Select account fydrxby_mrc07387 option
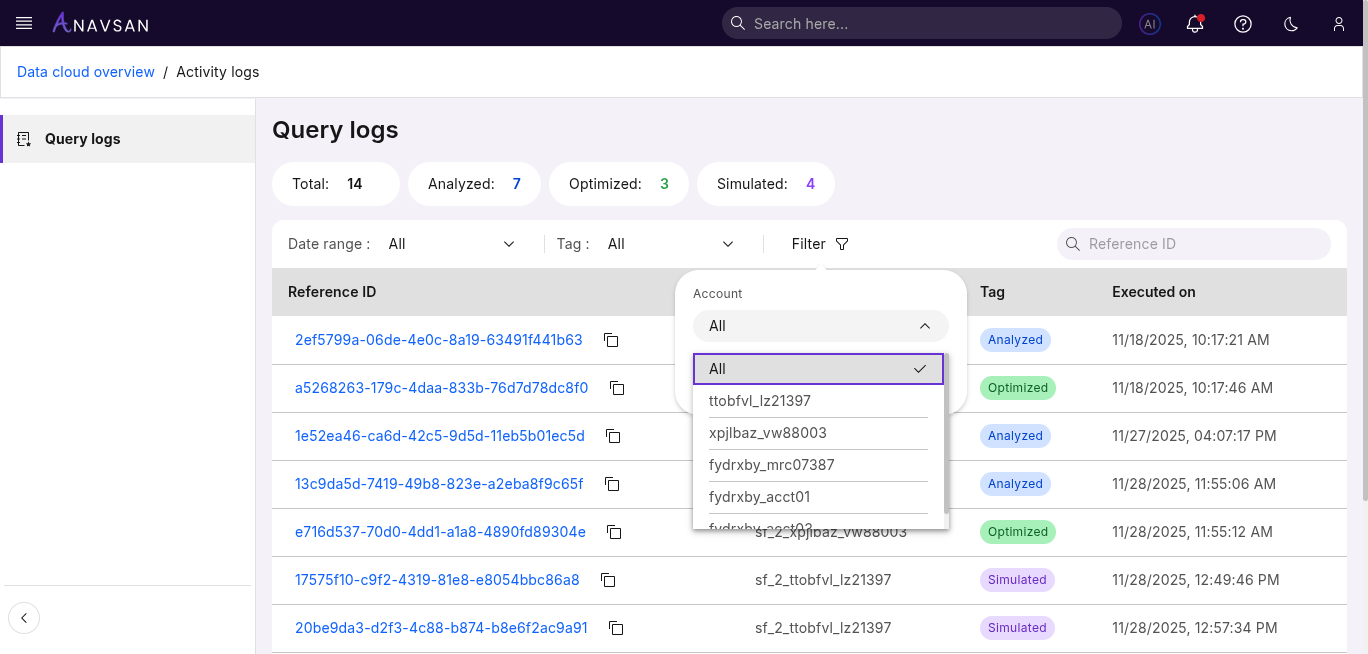Screen dimensions: 1368x654 [x=771, y=465]
